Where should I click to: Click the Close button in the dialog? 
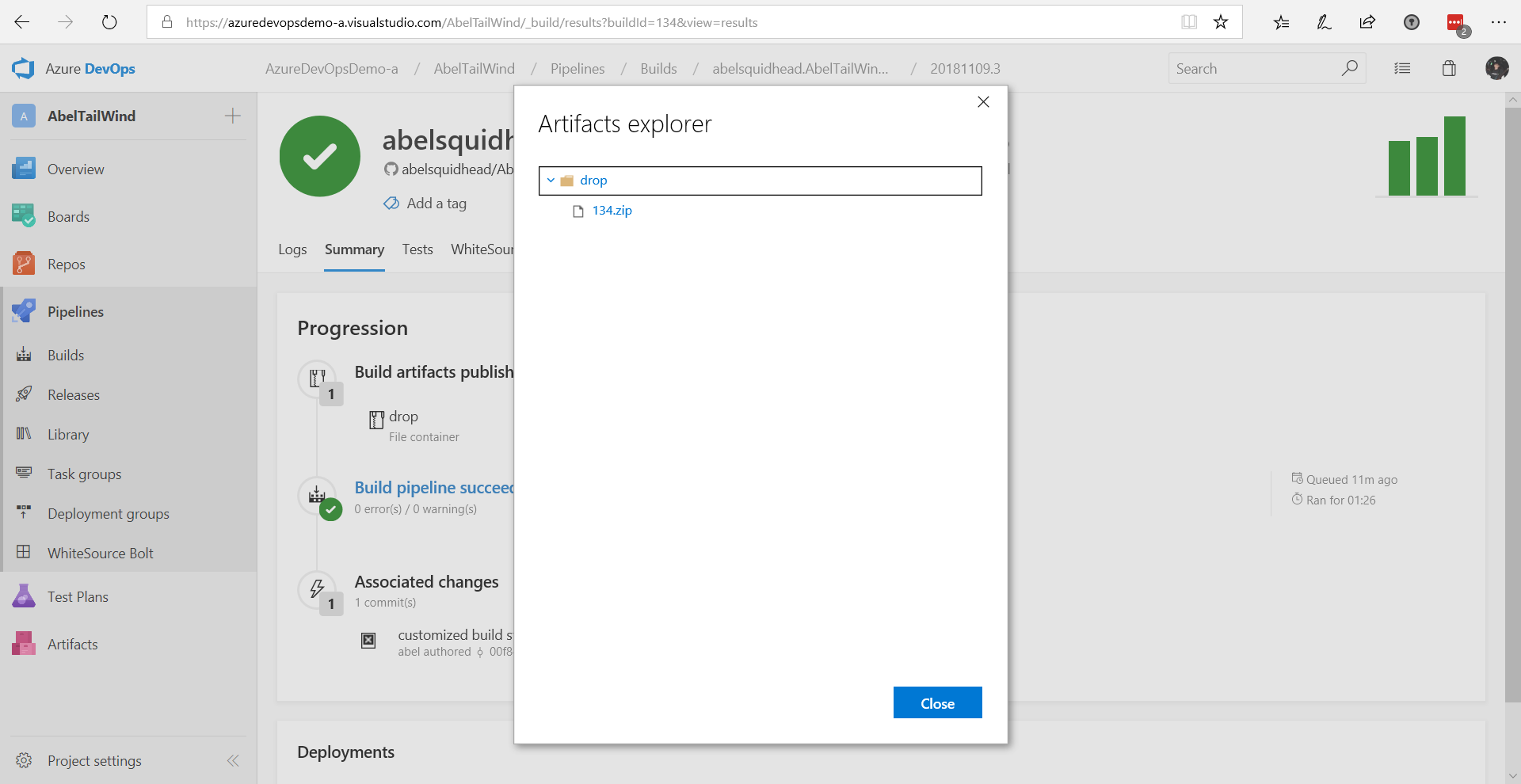pos(938,702)
